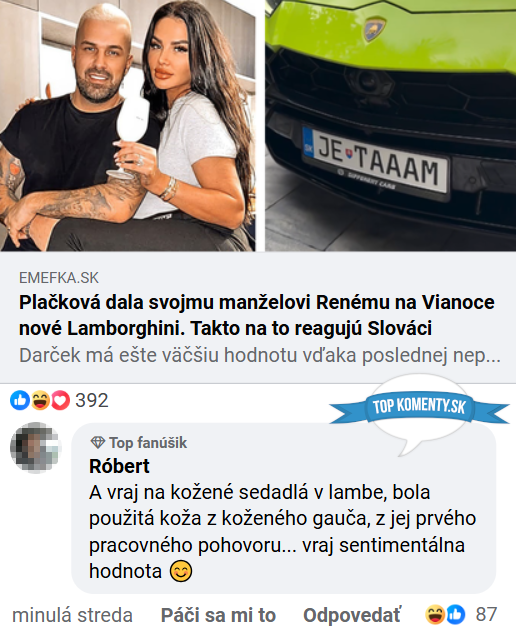Viewport: 516px width, 628px height.
Task: Open the 87 comment reactions count
Action: [x=486, y=614]
